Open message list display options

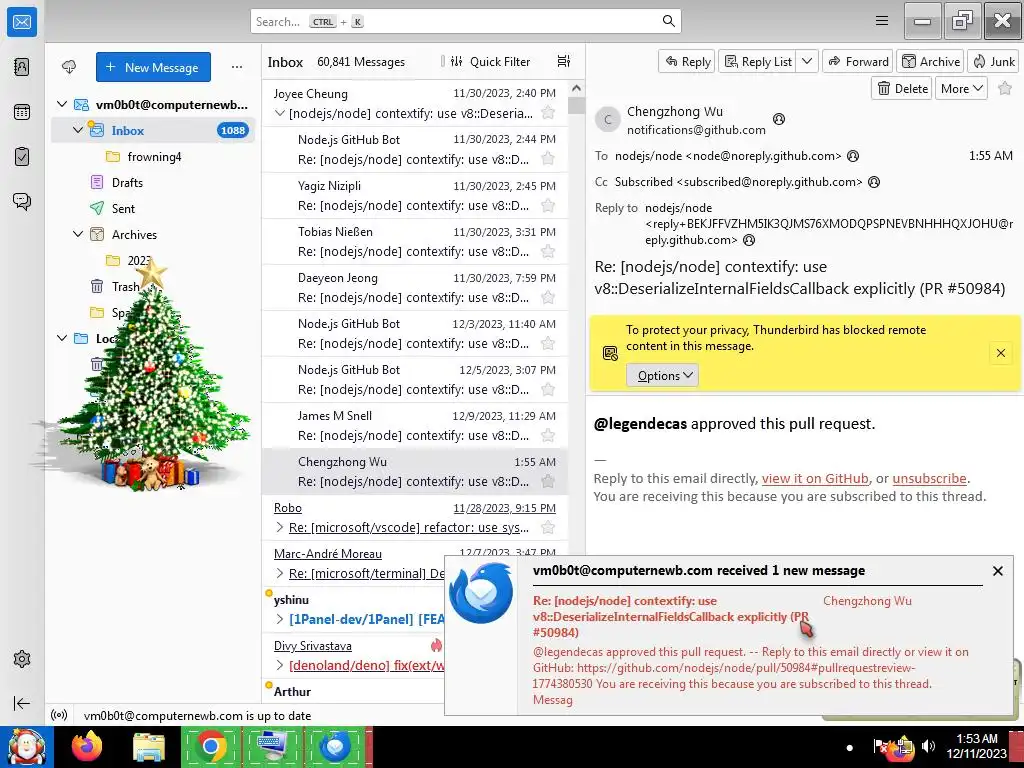tap(564, 61)
